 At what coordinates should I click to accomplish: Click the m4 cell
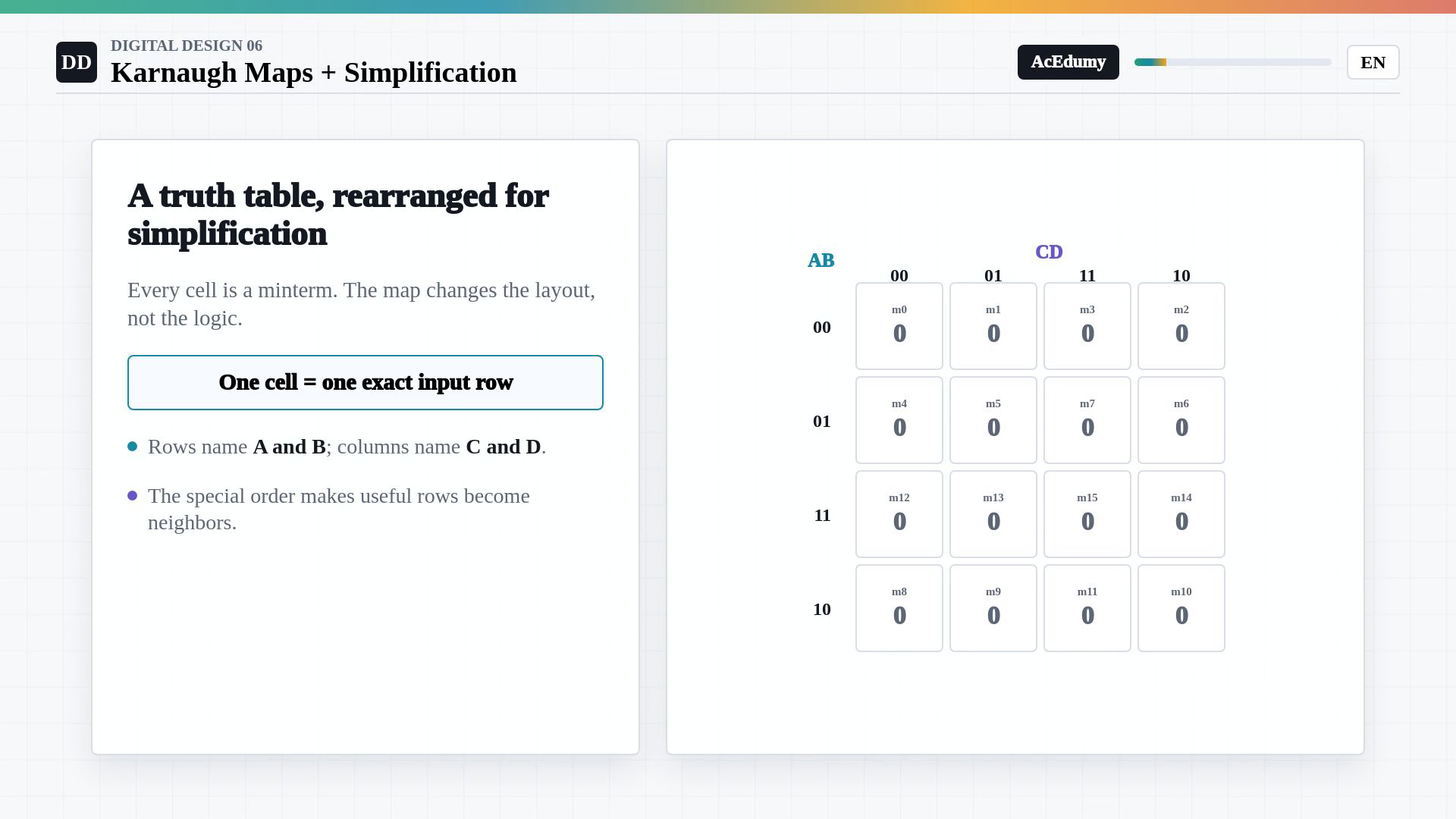(x=899, y=420)
